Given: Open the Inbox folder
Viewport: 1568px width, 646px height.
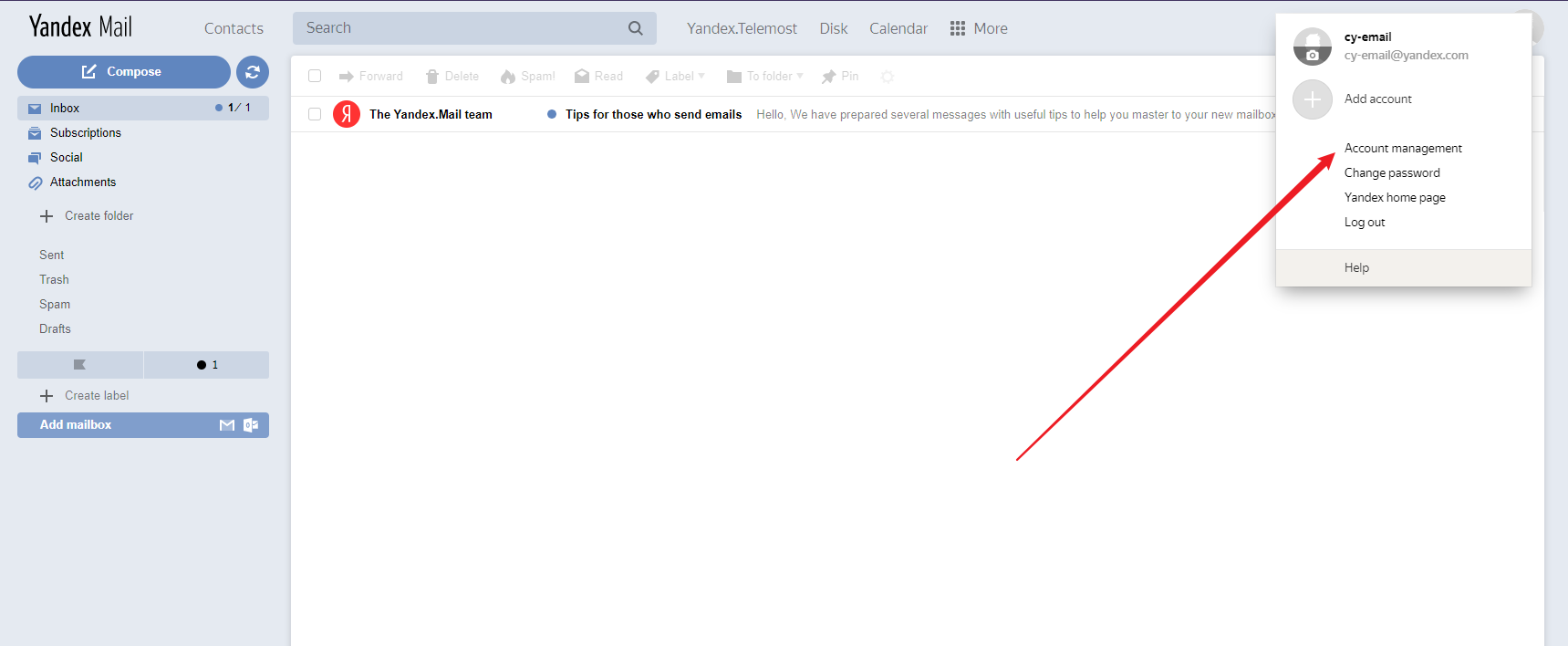Looking at the screenshot, I should [143, 108].
